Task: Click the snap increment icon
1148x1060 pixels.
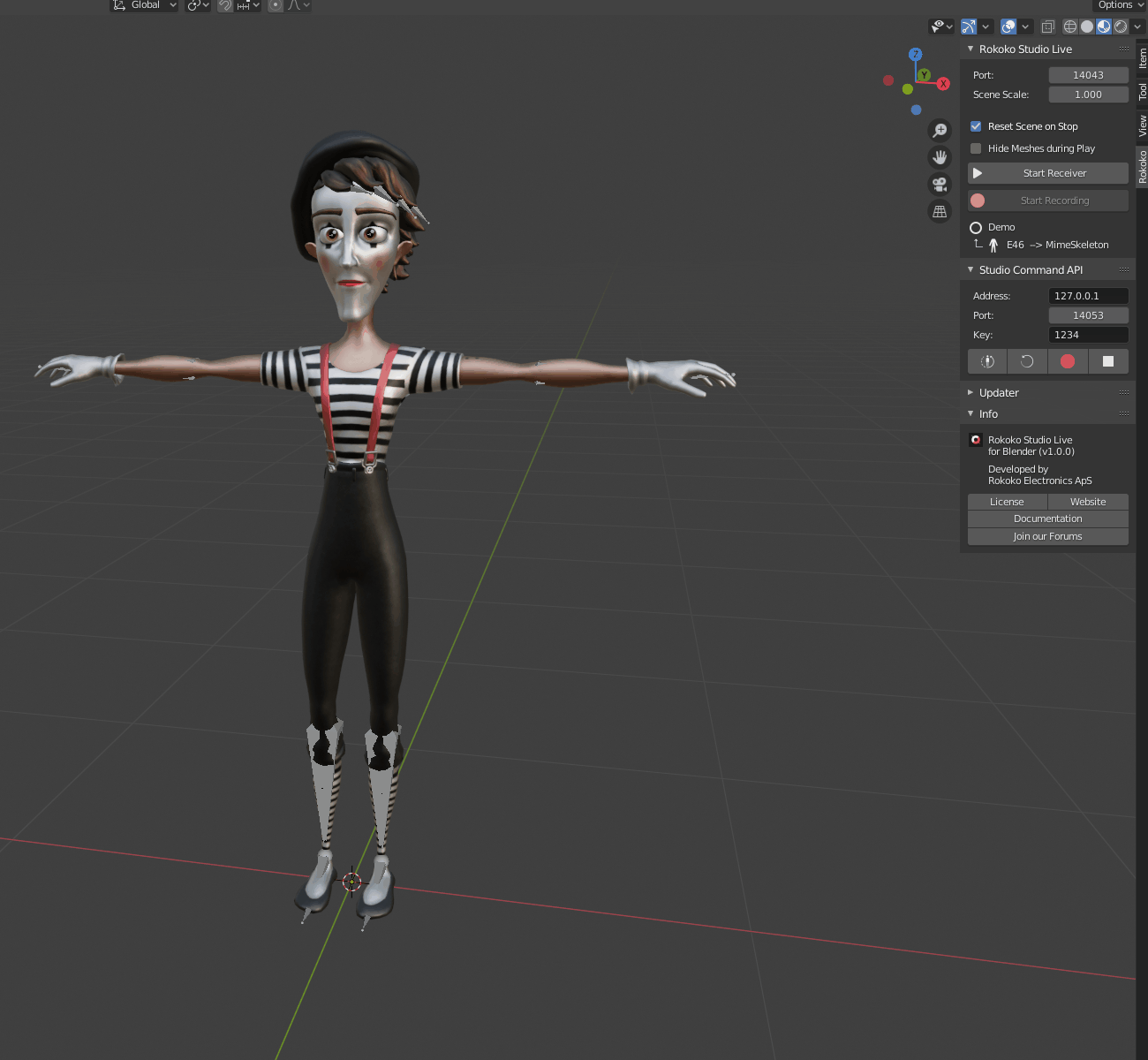Action: 244,5
